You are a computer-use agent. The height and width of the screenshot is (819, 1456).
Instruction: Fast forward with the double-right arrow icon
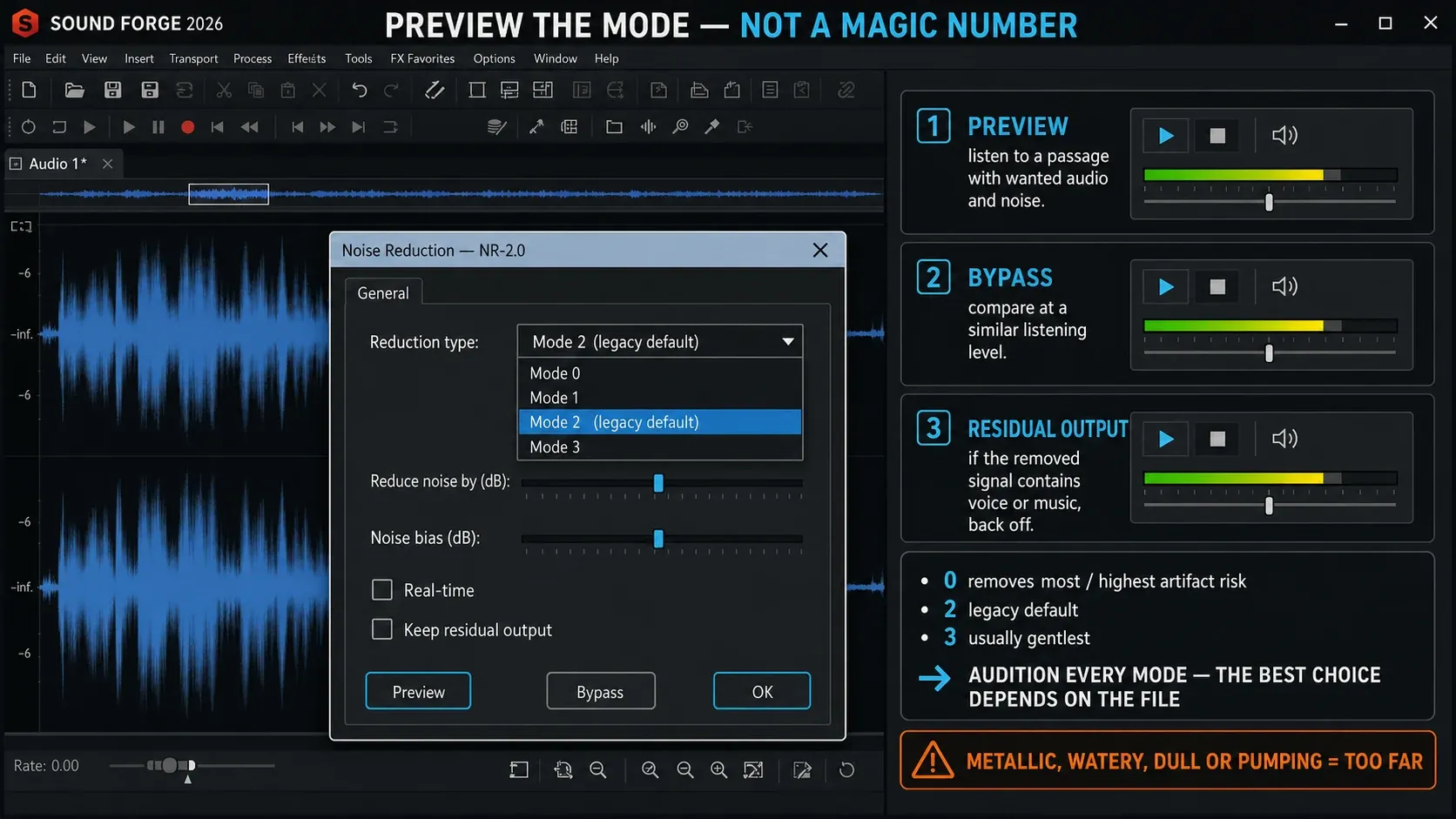tap(327, 127)
